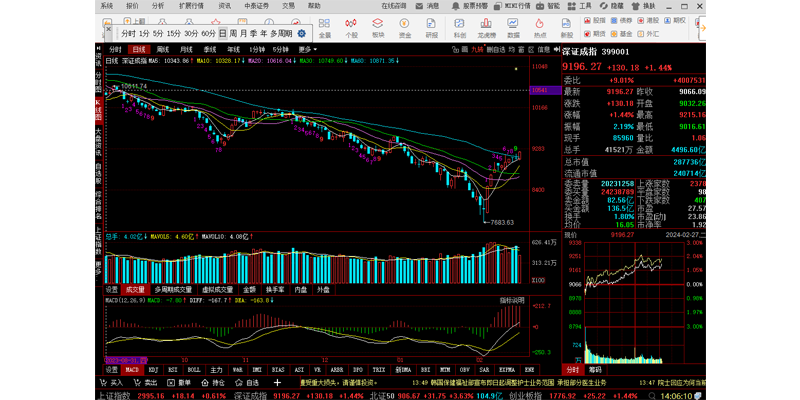This screenshot has height=400, width=800.
Task: Open the 交易 menu
Action: 288,6
